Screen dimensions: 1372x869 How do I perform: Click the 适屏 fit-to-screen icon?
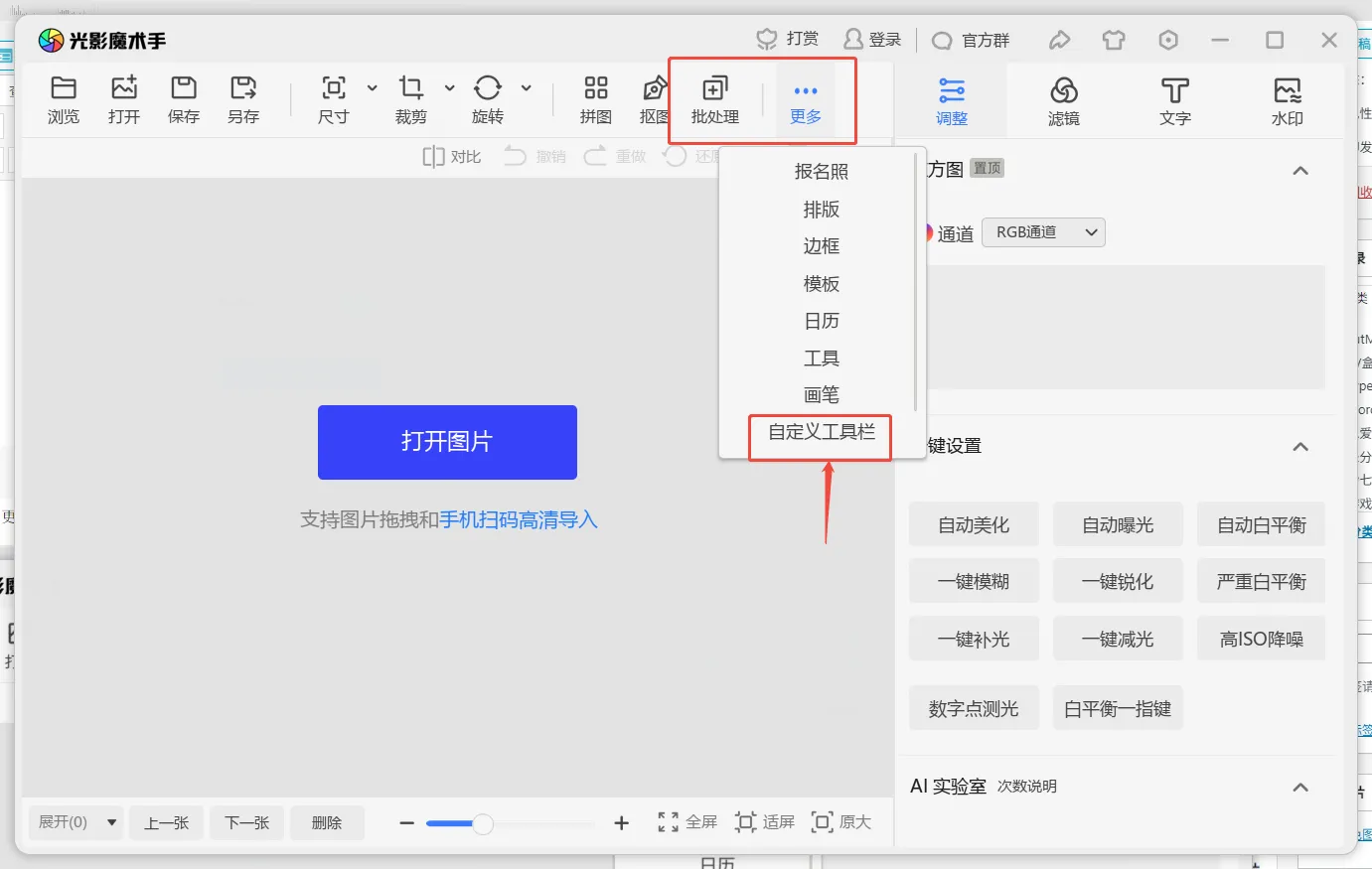point(745,822)
